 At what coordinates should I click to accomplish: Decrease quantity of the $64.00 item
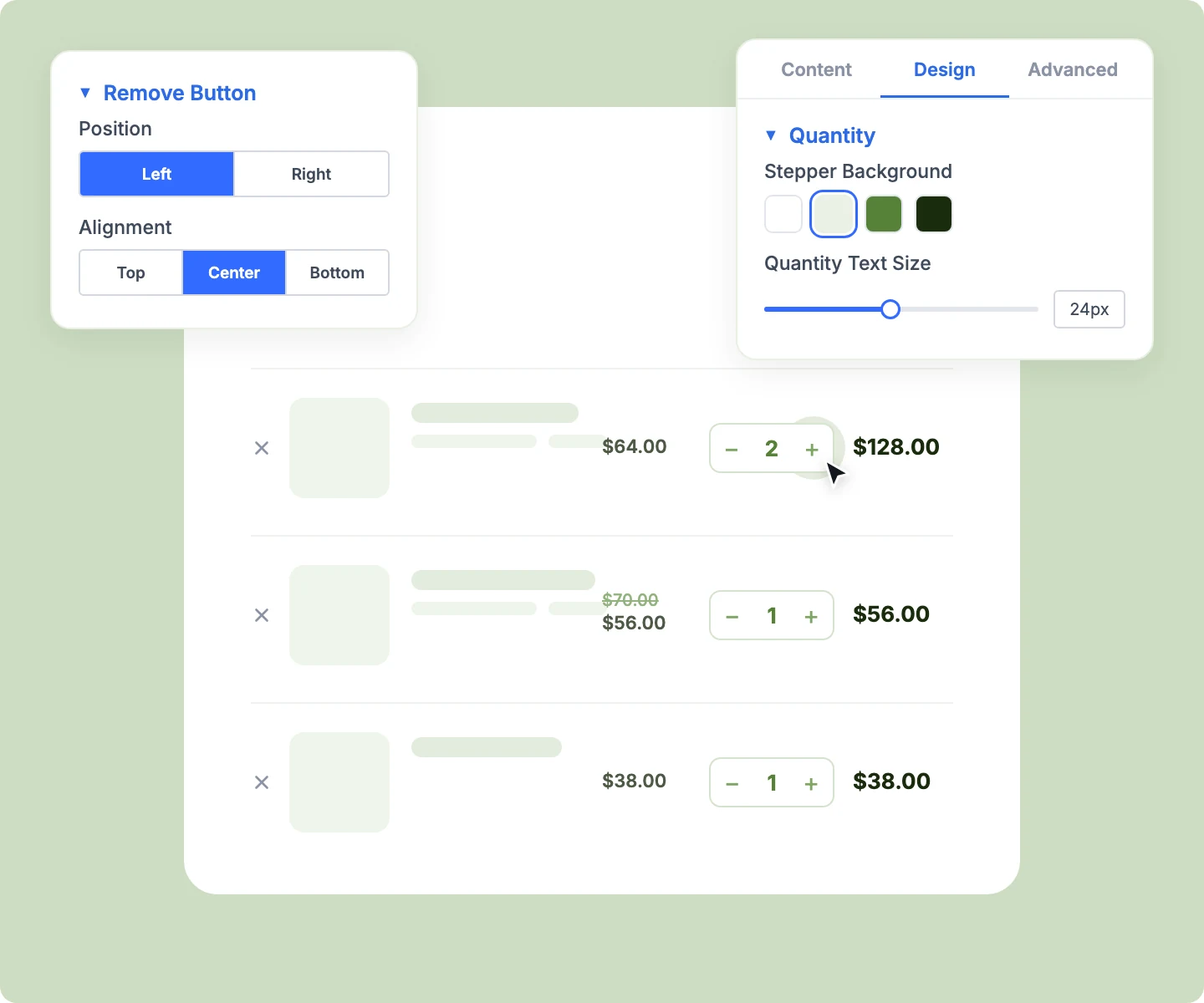732,450
